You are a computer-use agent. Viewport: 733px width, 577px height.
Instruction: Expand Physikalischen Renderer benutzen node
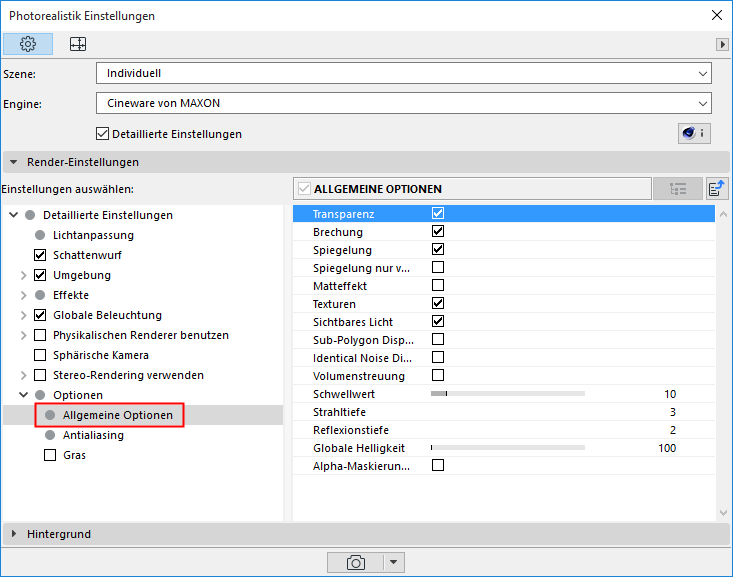click(23, 335)
